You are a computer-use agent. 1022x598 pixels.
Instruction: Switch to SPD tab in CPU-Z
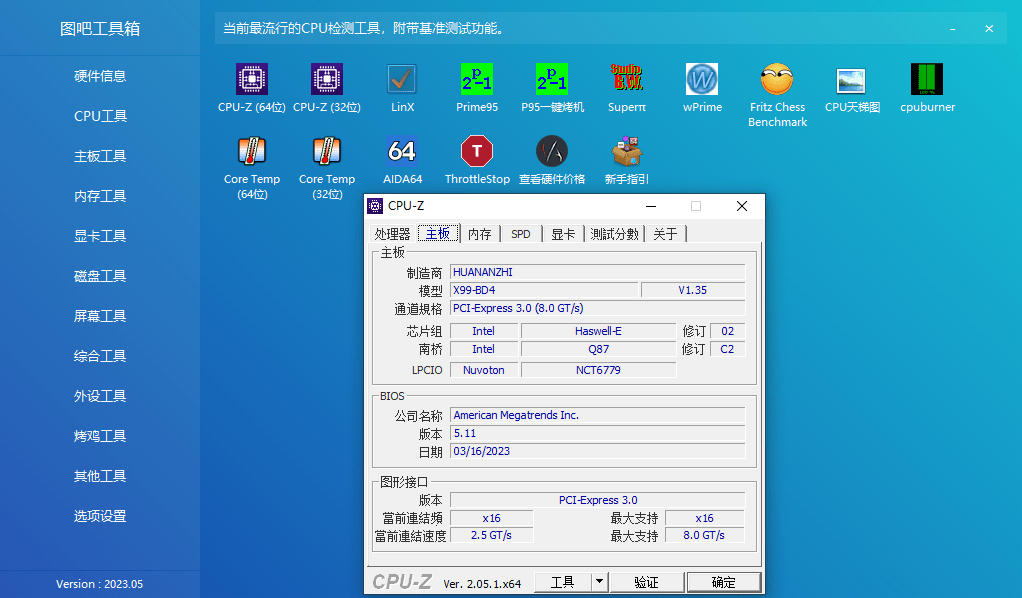(521, 234)
